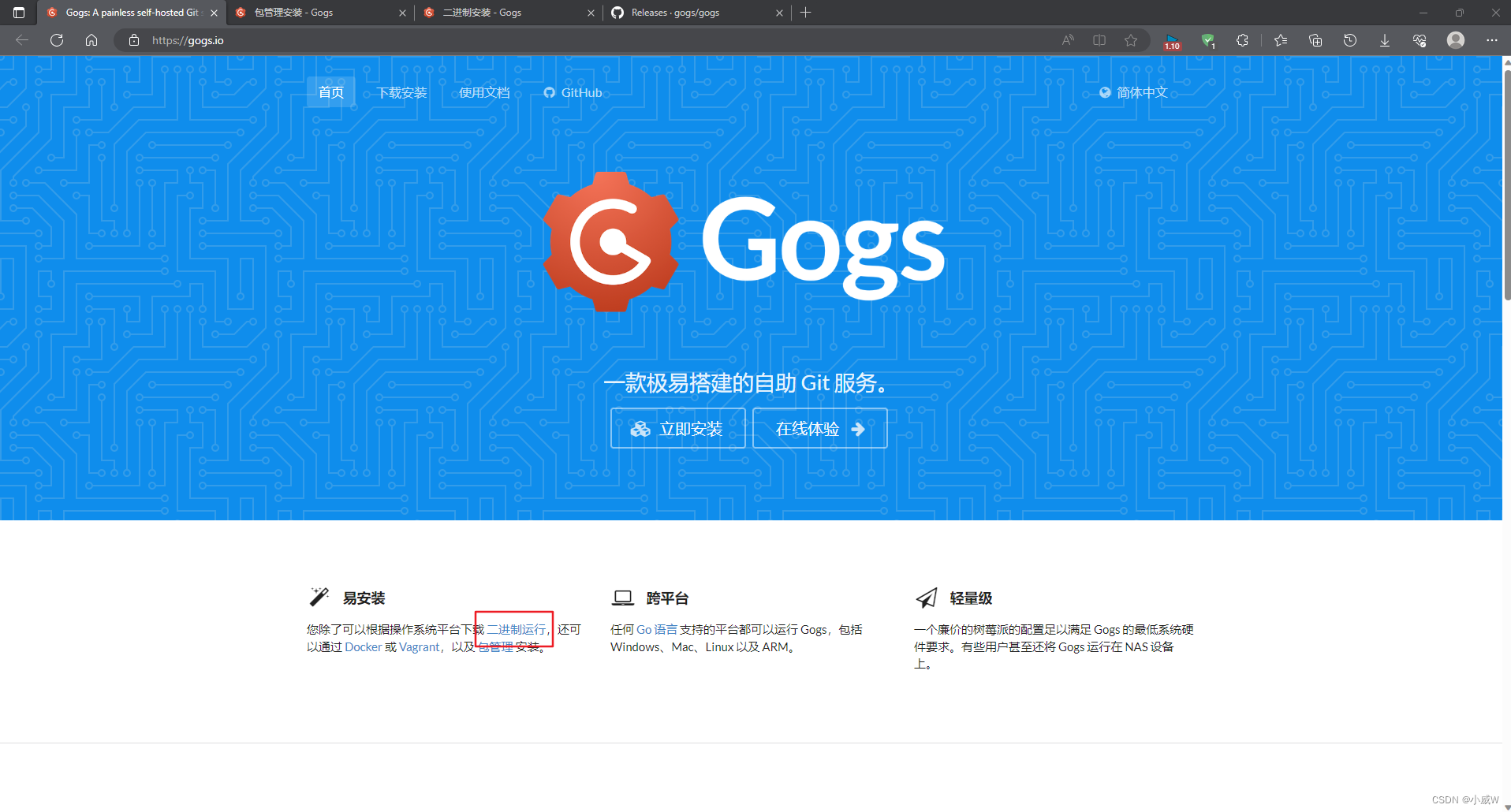Reload the gogs.io page

click(x=57, y=40)
